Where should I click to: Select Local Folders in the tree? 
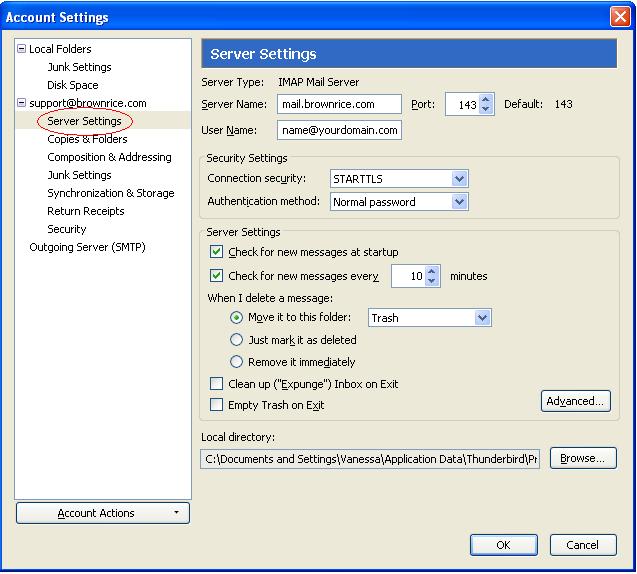tap(60, 49)
